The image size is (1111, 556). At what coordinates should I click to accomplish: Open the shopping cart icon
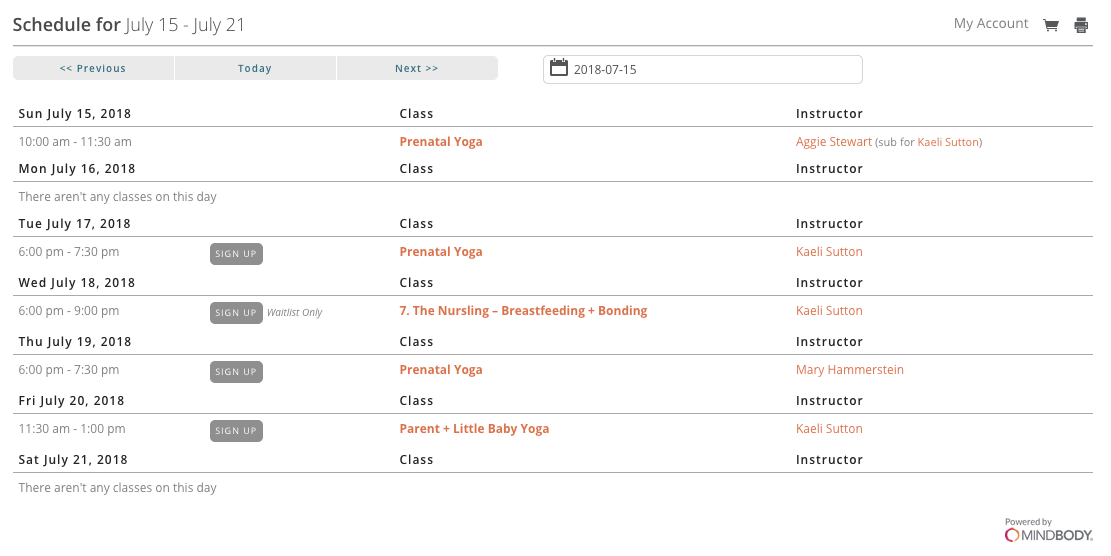[1051, 25]
